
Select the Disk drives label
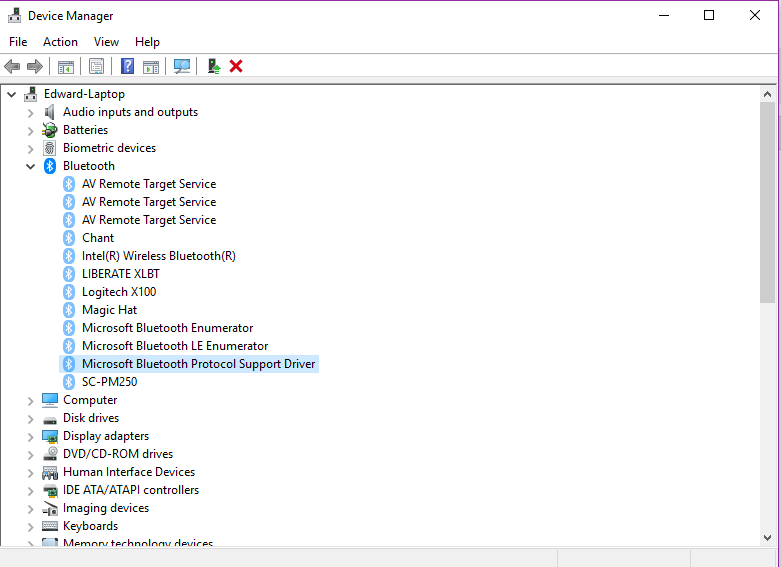coord(91,418)
